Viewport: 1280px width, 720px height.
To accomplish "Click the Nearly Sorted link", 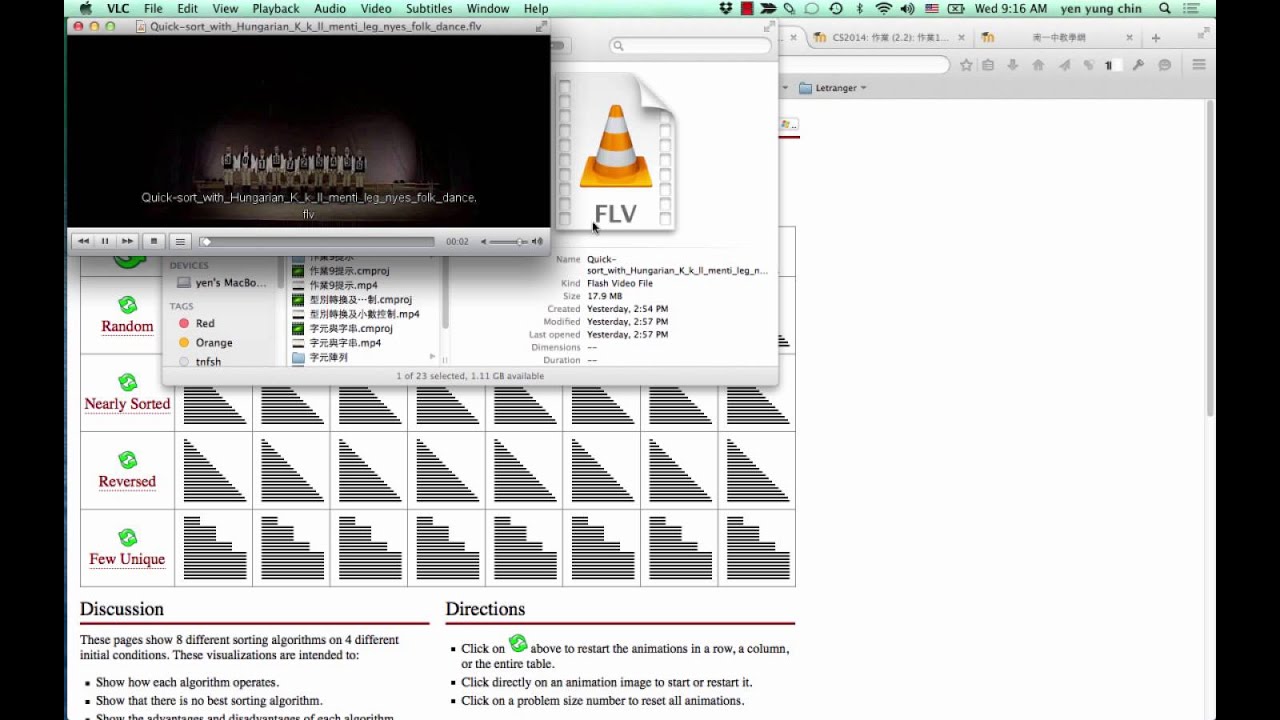I will (x=127, y=404).
